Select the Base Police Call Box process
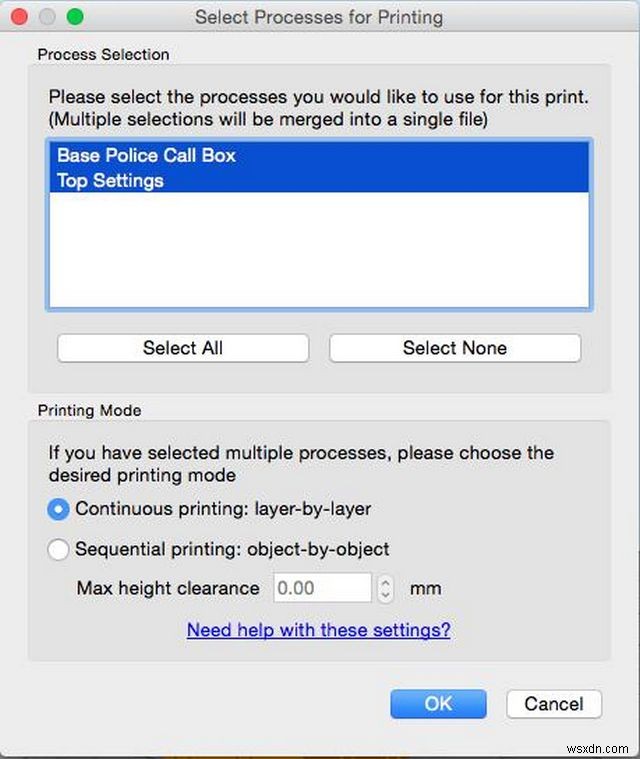The image size is (640, 759). 146,156
